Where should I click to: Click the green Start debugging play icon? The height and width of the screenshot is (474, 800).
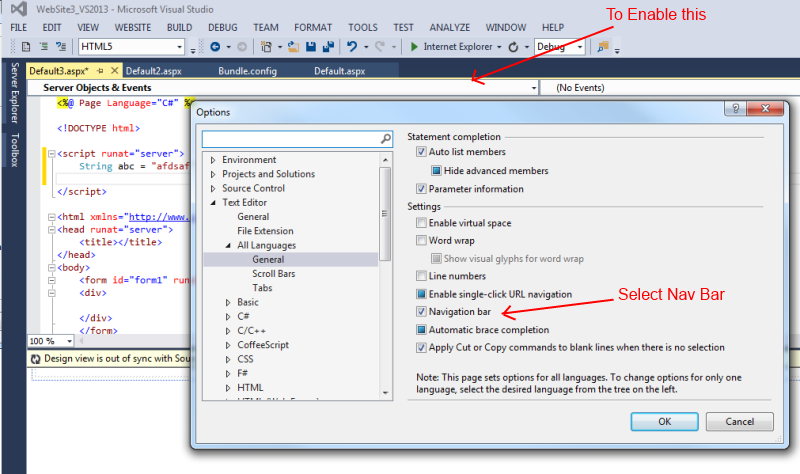(x=414, y=47)
